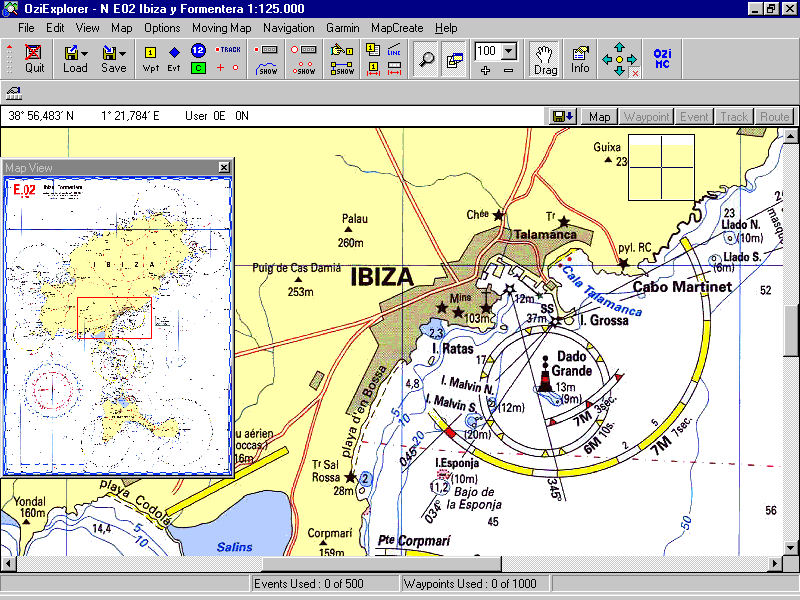The height and width of the screenshot is (600, 800).
Task: Click the Quit toolbar icon
Action: point(34,59)
